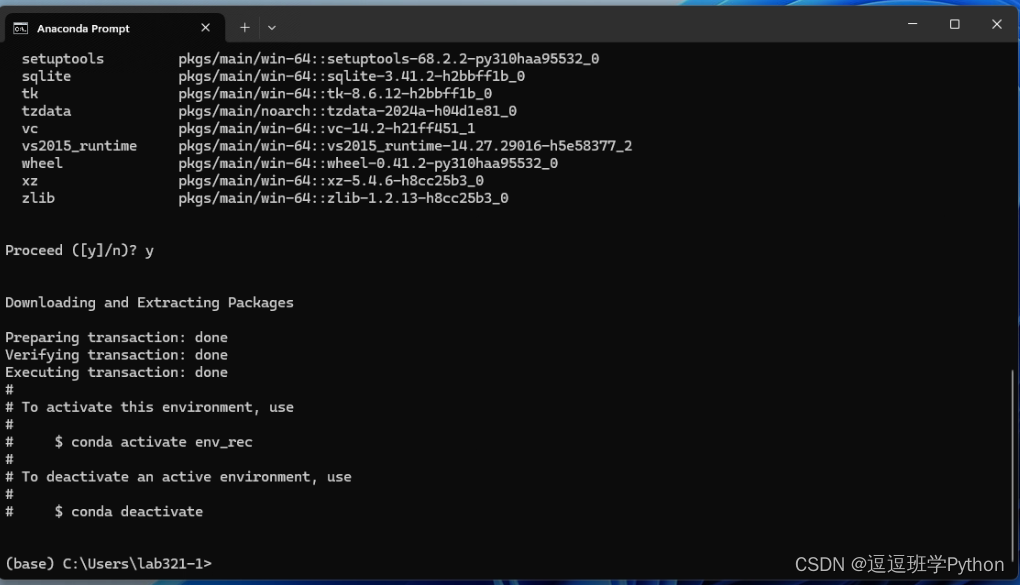Minimize the terminal window
This screenshot has width=1020, height=585.
point(913,24)
